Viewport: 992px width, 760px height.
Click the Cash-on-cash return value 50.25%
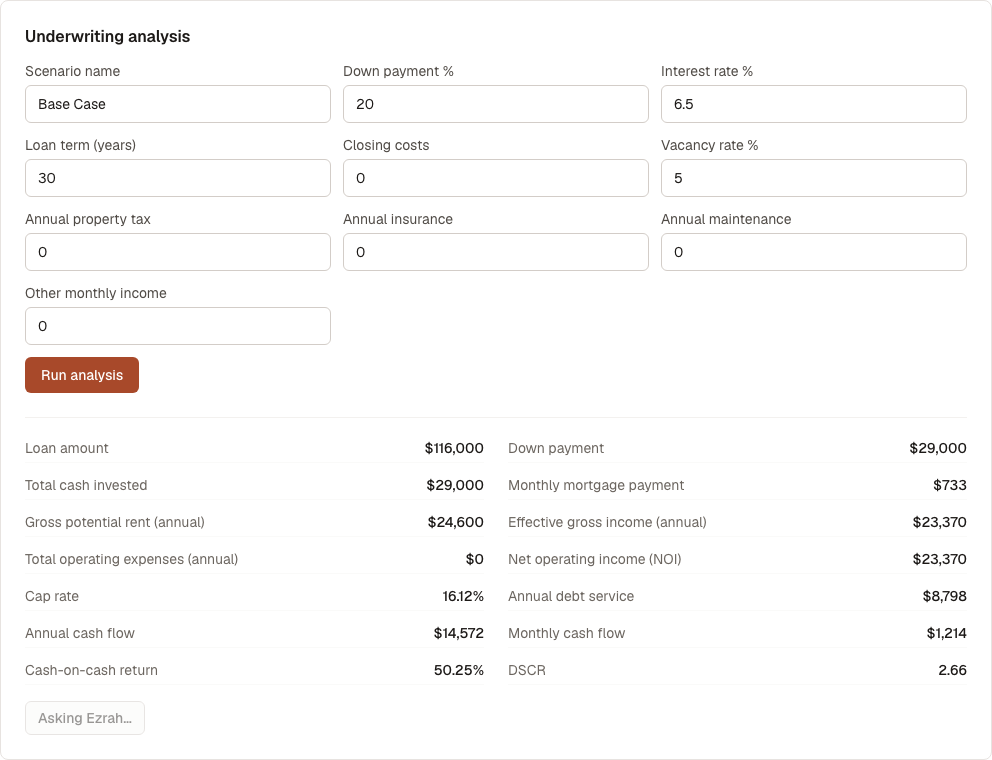pos(459,671)
